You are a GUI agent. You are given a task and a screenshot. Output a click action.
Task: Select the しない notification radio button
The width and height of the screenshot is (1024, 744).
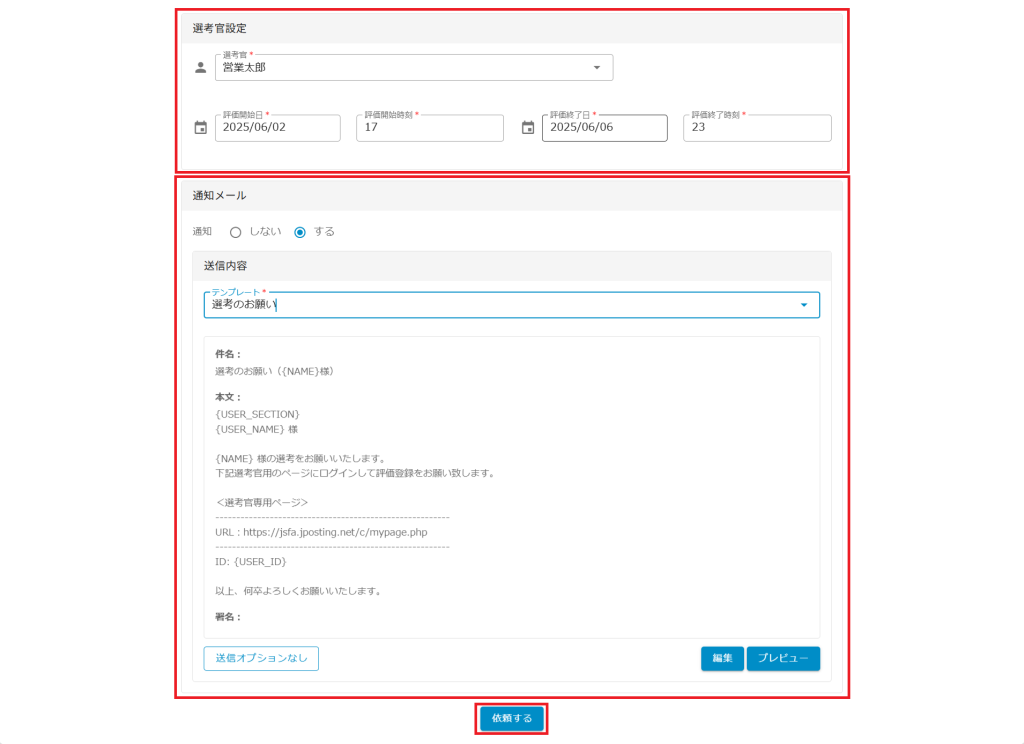[236, 232]
